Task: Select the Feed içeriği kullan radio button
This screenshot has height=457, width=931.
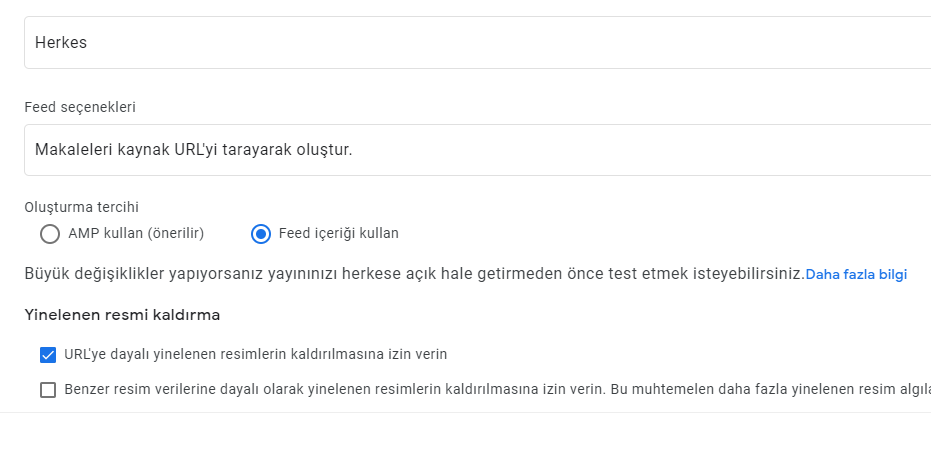Action: (x=261, y=234)
